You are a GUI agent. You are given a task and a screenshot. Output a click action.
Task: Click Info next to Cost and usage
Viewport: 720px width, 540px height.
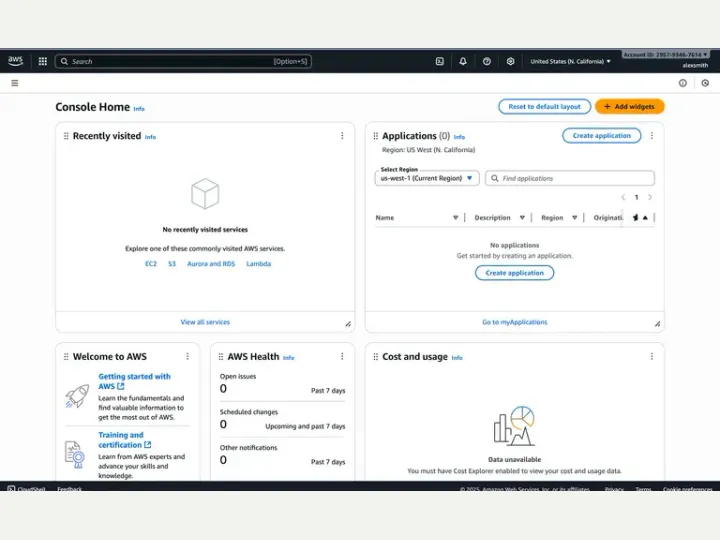coord(457,358)
